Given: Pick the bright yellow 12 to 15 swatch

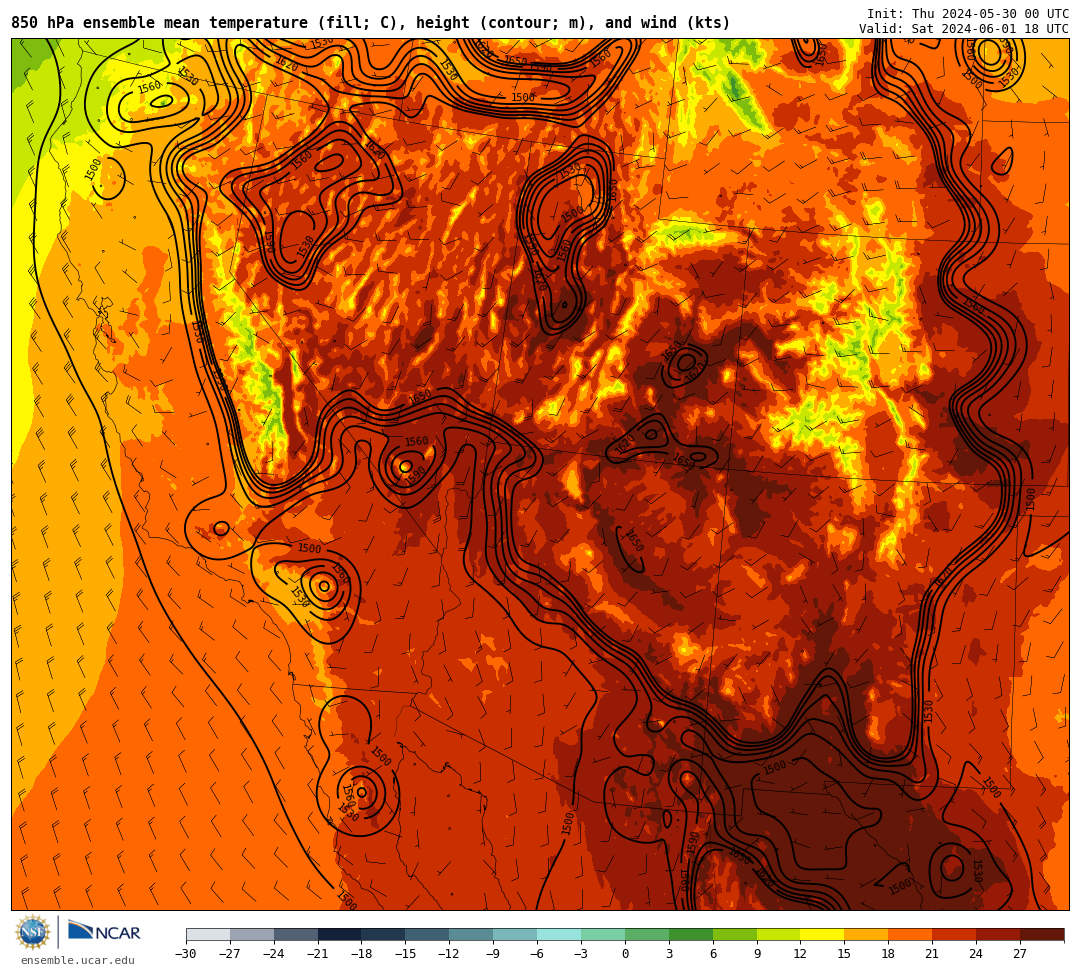Looking at the screenshot, I should [x=822, y=935].
